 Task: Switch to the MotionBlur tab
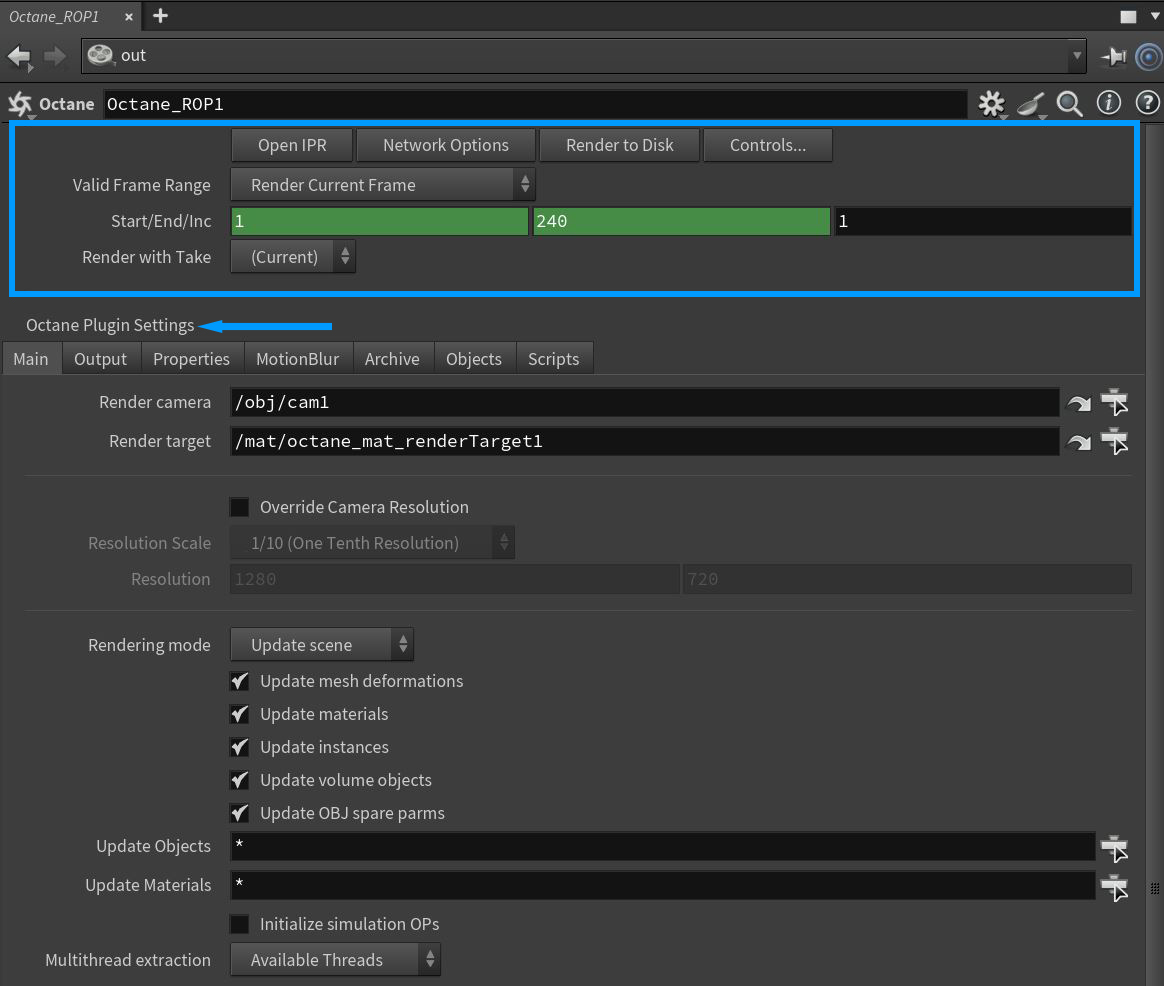[x=297, y=359]
